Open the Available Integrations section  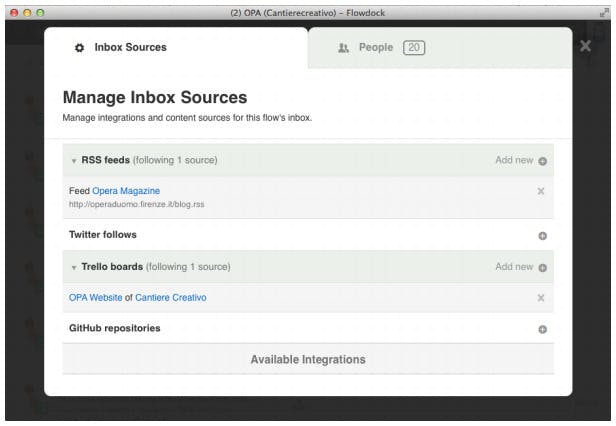pos(308,359)
